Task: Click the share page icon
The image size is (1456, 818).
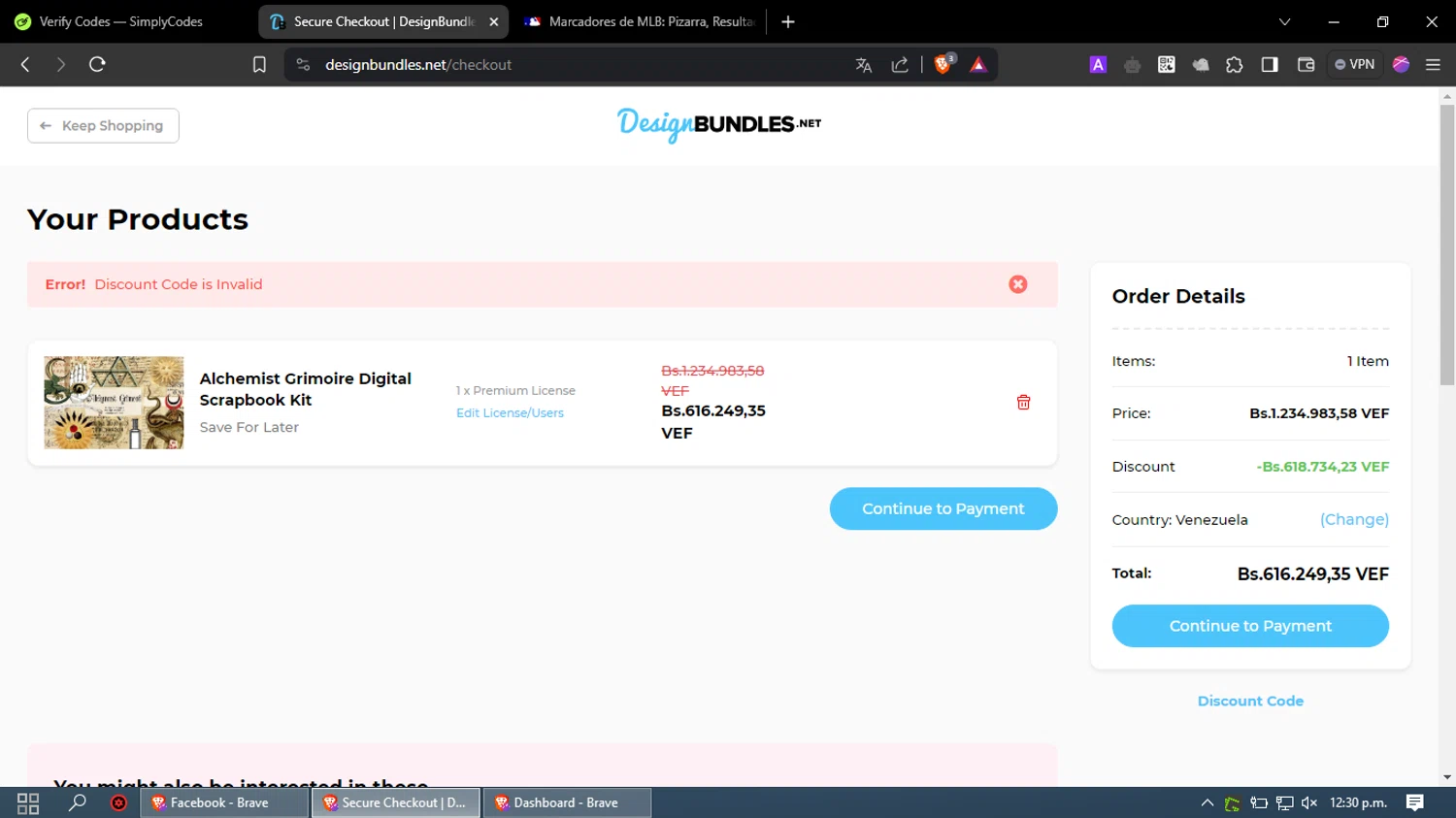Action: [x=900, y=64]
